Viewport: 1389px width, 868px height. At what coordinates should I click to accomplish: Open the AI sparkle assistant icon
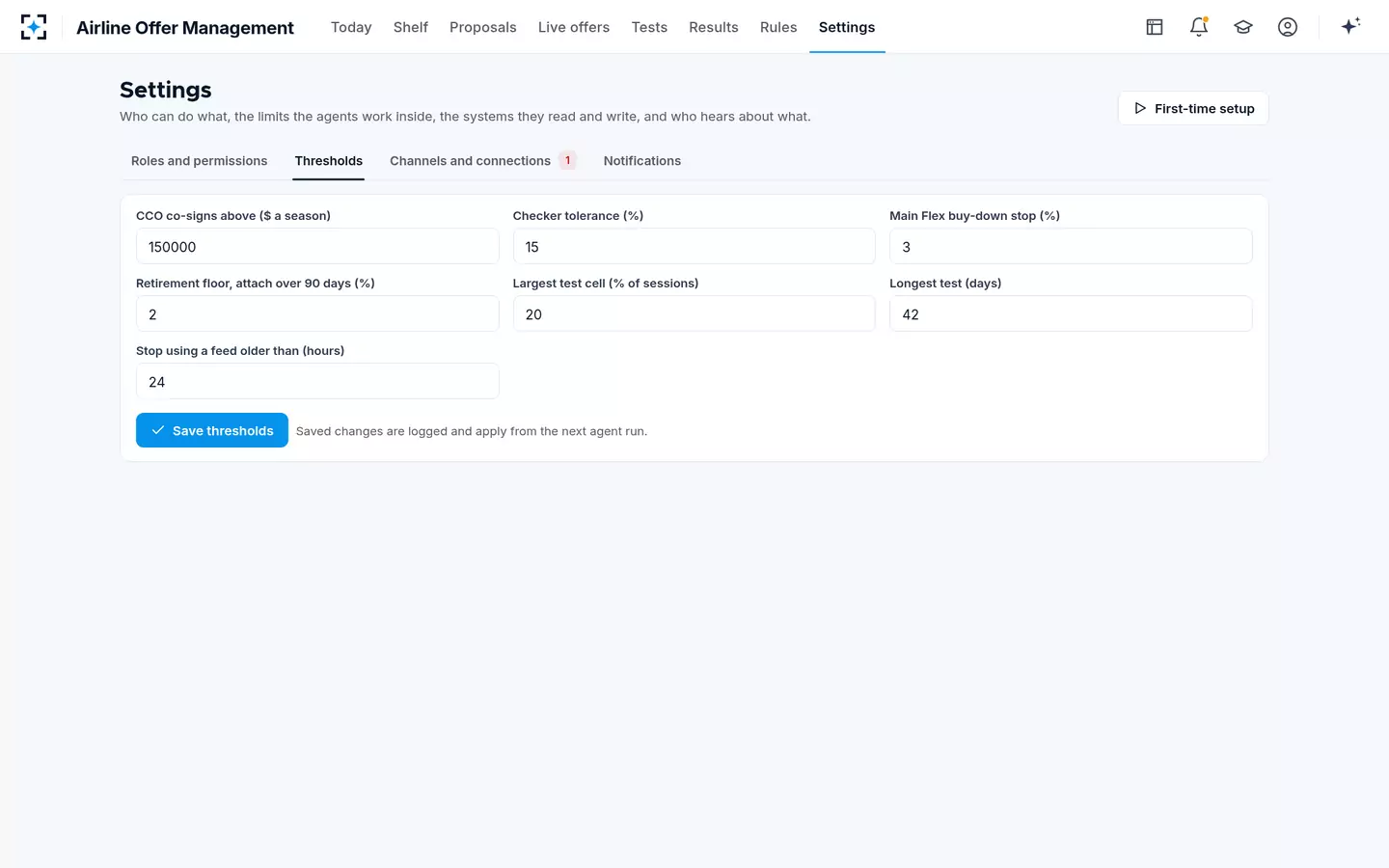(x=1350, y=26)
